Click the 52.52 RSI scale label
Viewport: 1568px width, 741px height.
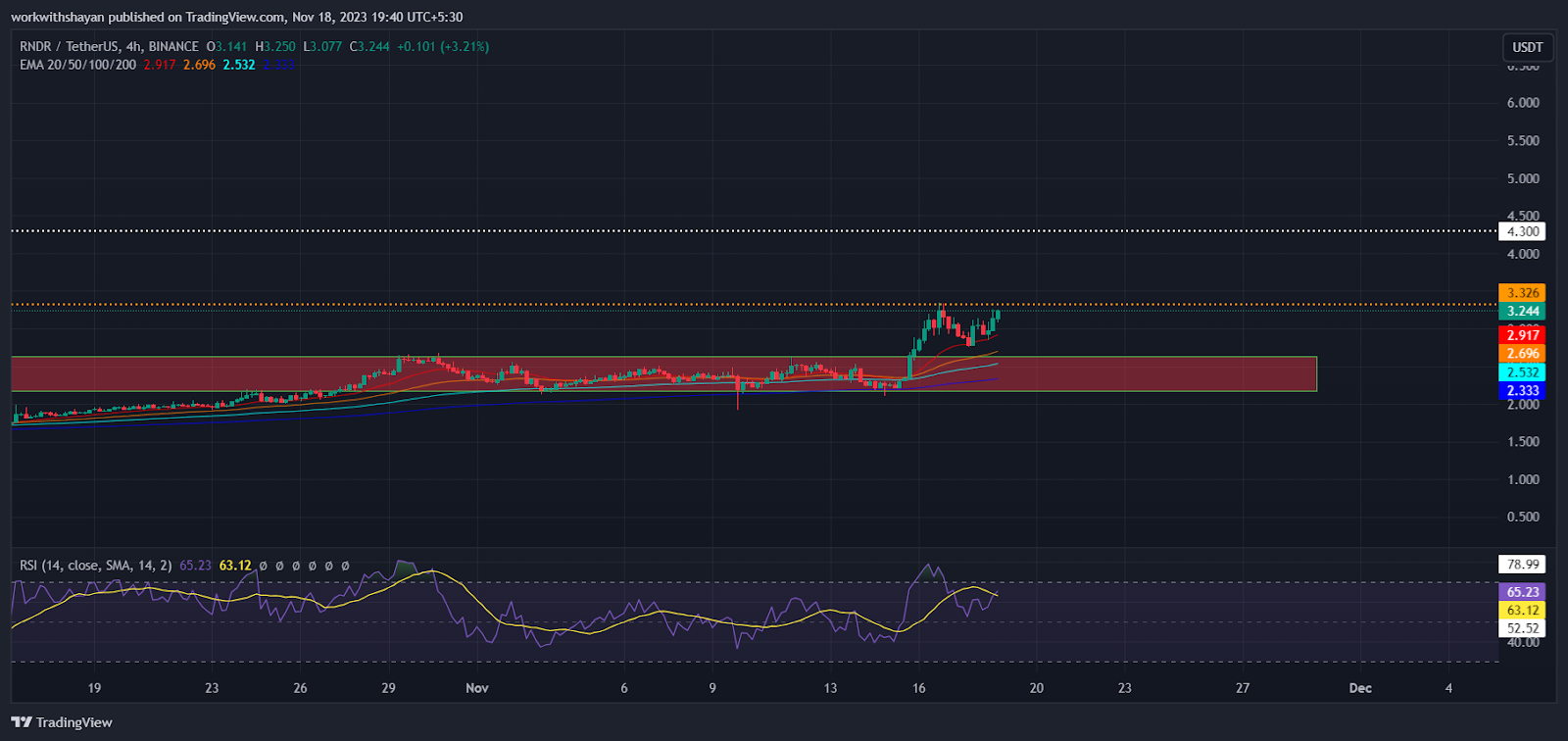click(x=1522, y=628)
